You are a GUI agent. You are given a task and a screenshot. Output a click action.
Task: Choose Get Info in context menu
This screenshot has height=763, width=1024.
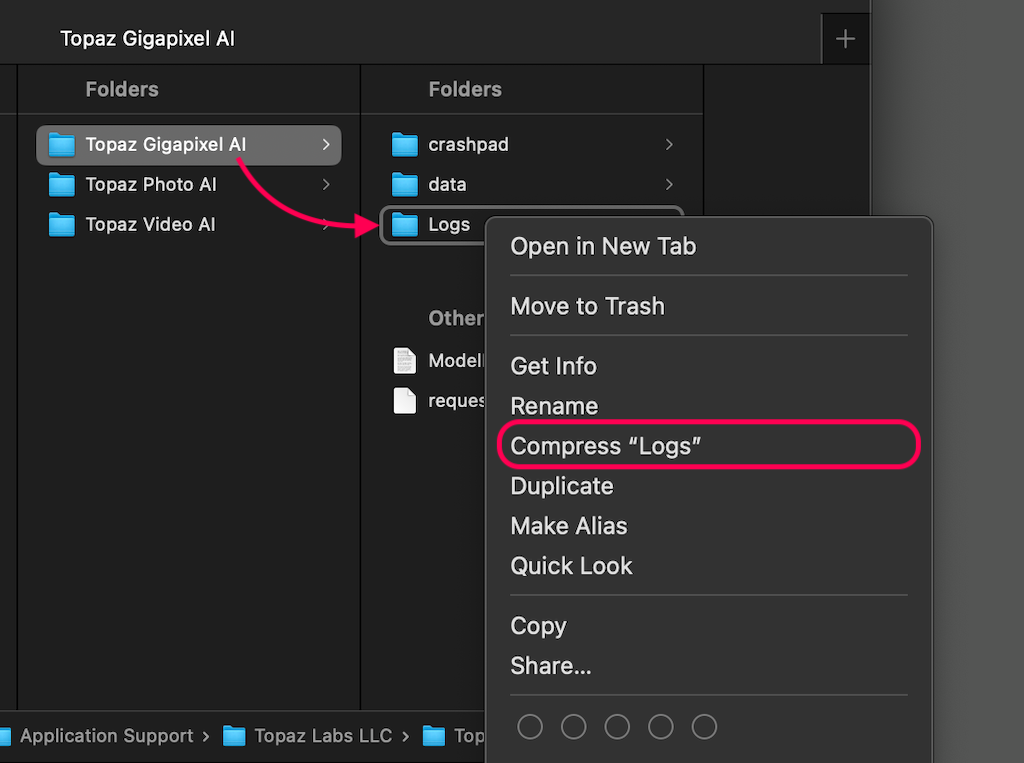coord(553,366)
